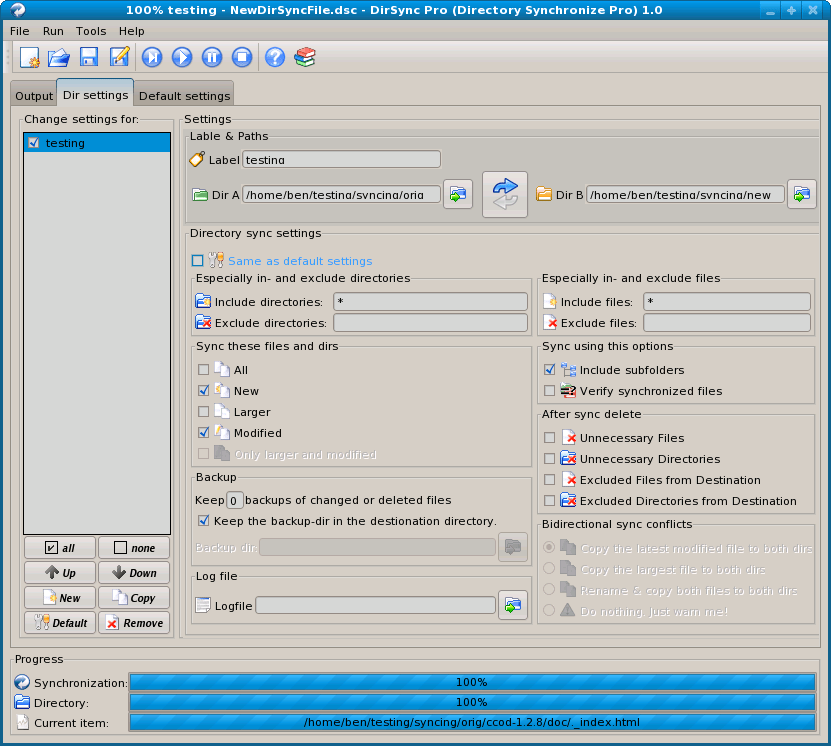This screenshot has height=746, width=831.
Task: Check Unnecessary Directories delete option
Action: point(550,458)
